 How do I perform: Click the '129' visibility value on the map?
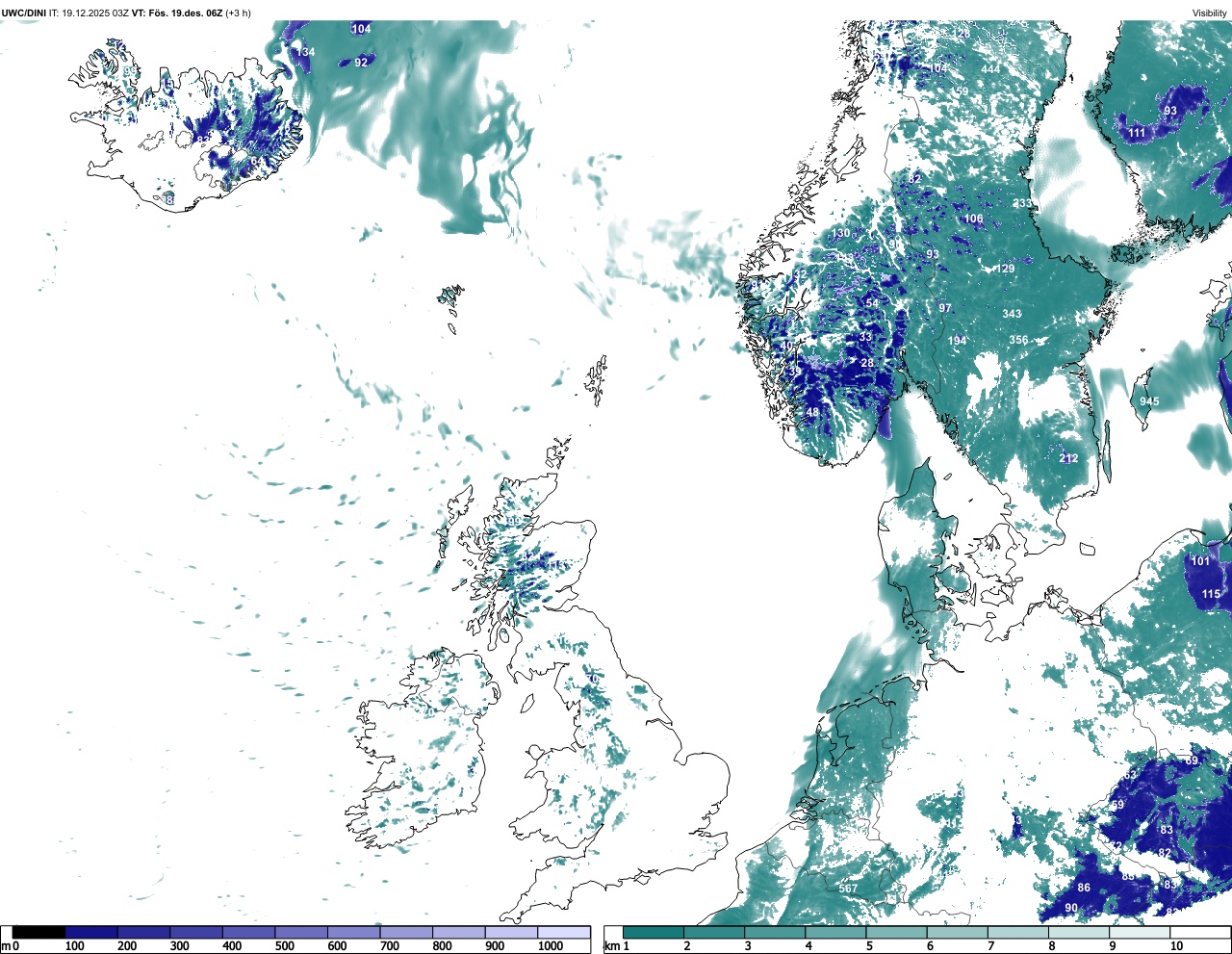1005,269
